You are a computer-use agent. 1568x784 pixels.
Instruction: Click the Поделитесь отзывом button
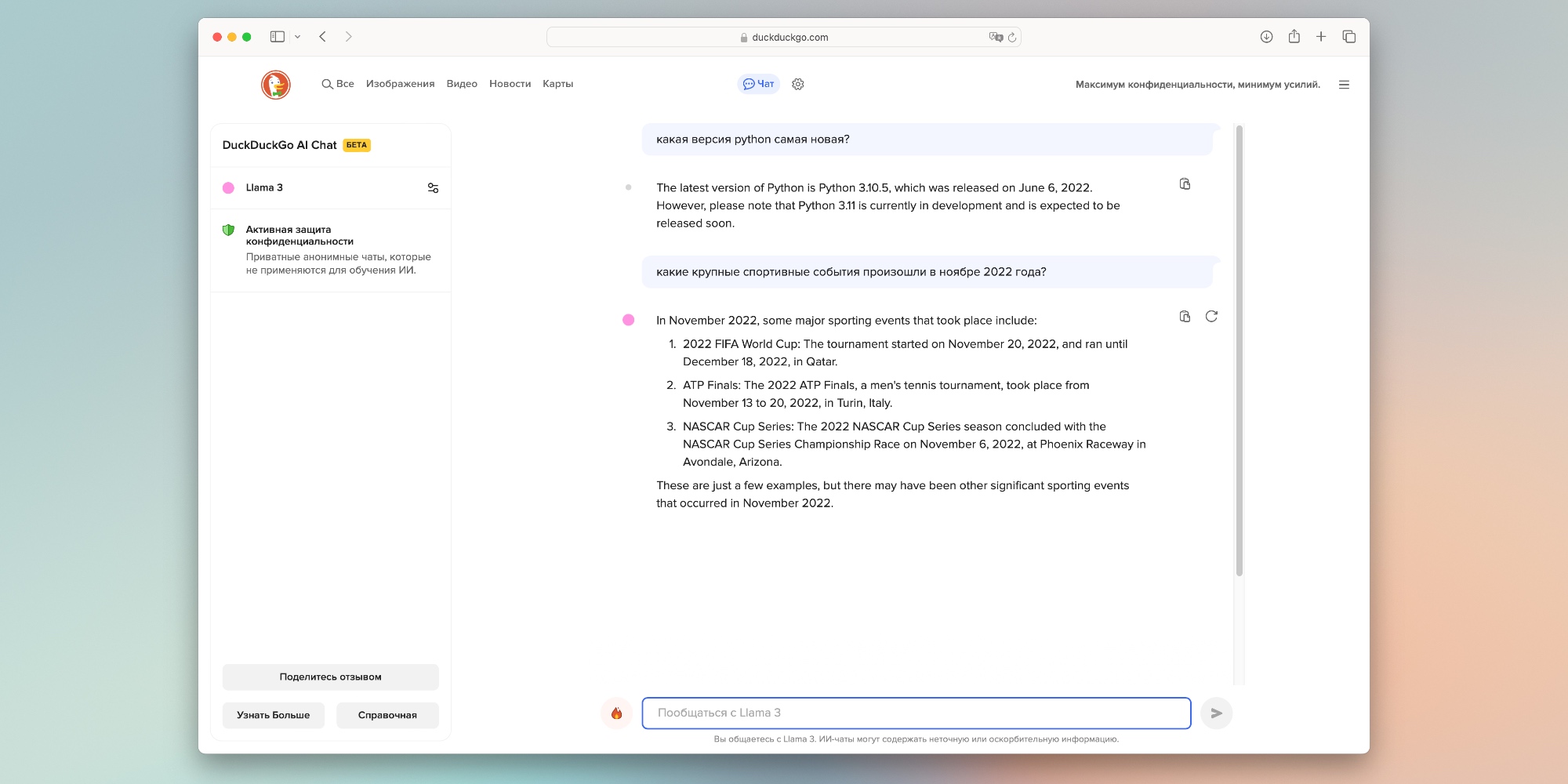tap(330, 676)
